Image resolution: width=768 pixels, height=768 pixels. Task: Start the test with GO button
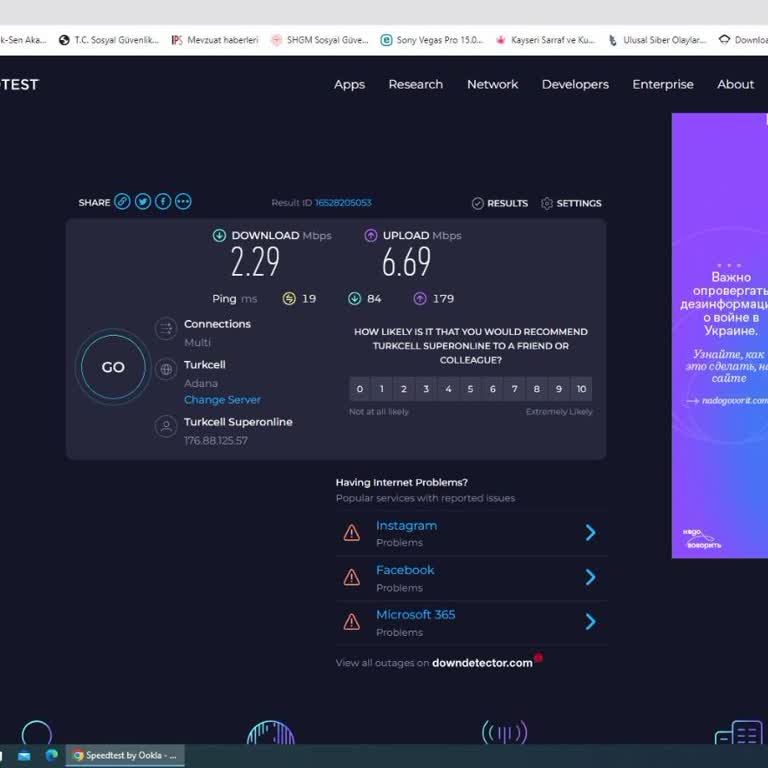(113, 367)
